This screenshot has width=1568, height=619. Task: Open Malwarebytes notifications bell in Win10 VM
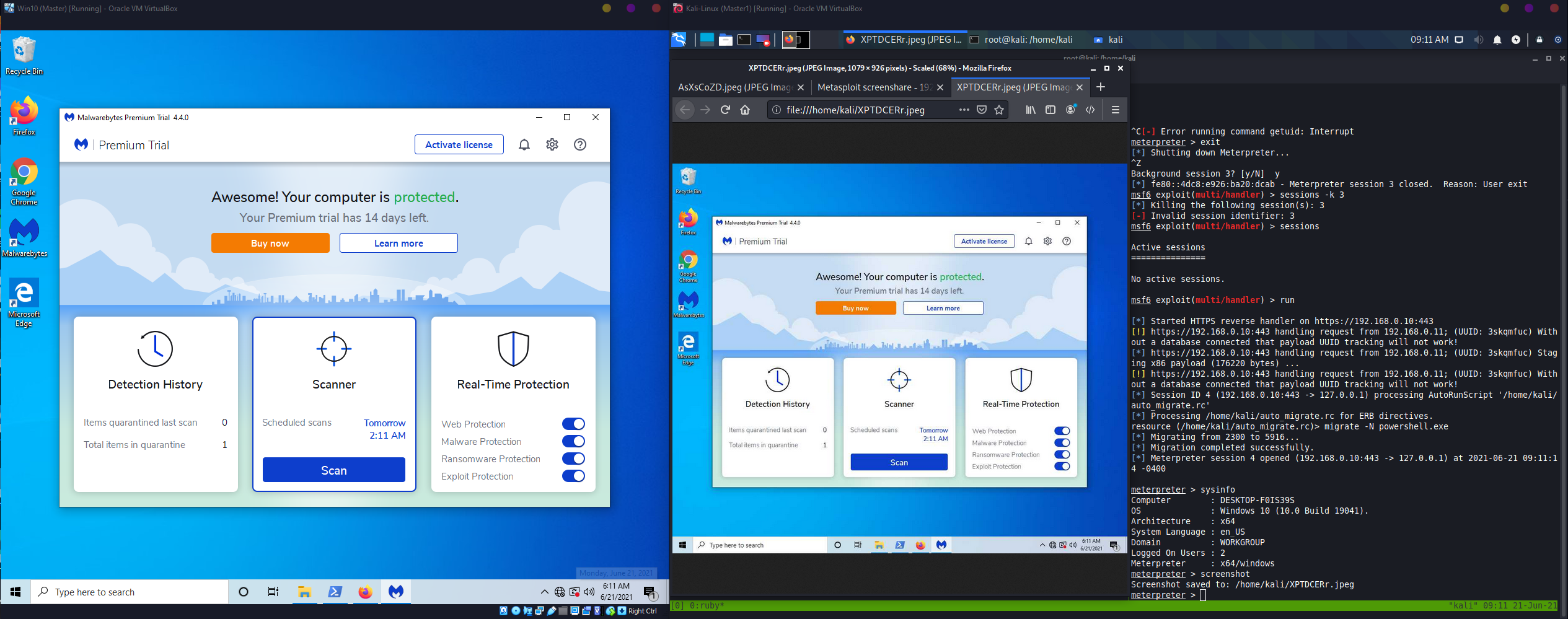pos(524,144)
